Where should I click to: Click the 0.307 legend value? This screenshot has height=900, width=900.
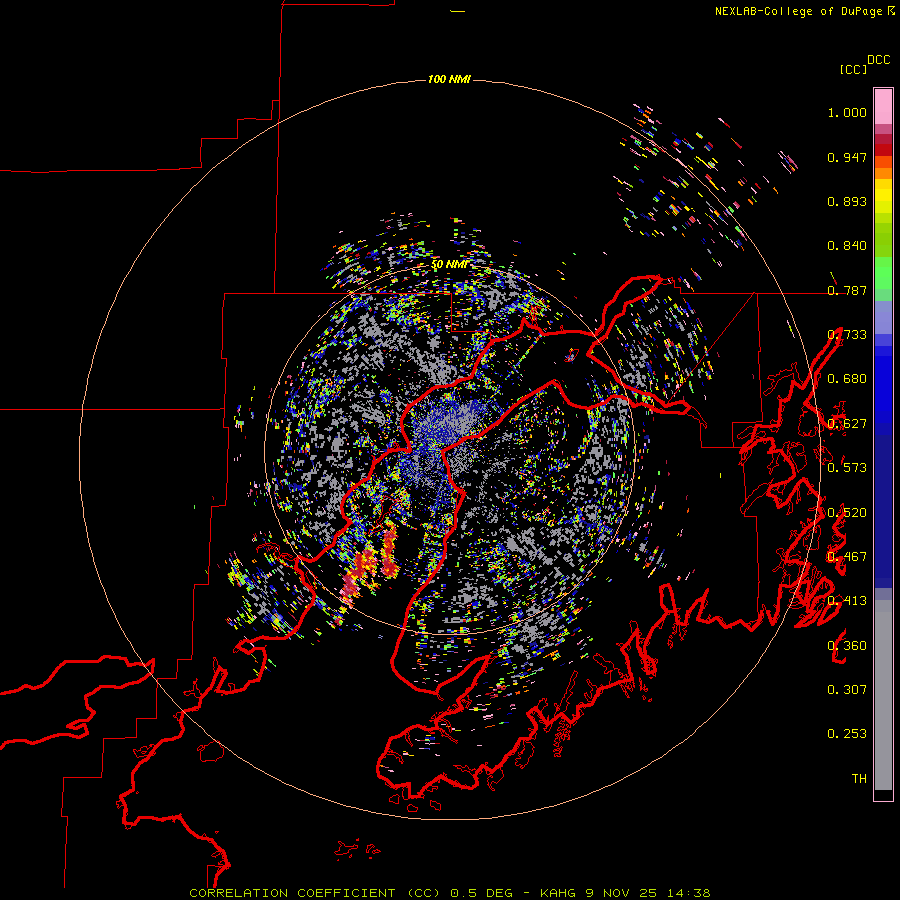tap(847, 690)
